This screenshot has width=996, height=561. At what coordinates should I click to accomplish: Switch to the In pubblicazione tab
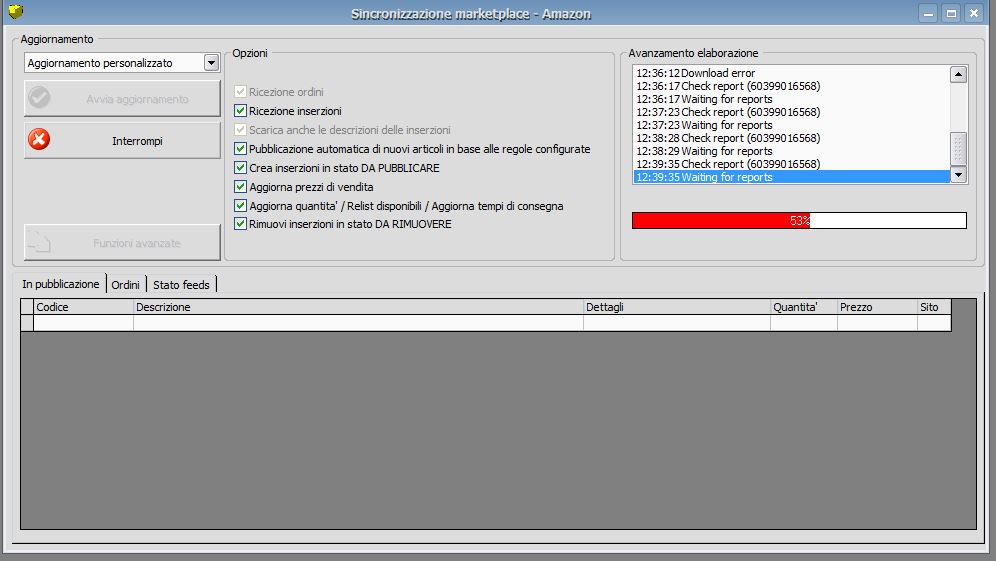61,284
